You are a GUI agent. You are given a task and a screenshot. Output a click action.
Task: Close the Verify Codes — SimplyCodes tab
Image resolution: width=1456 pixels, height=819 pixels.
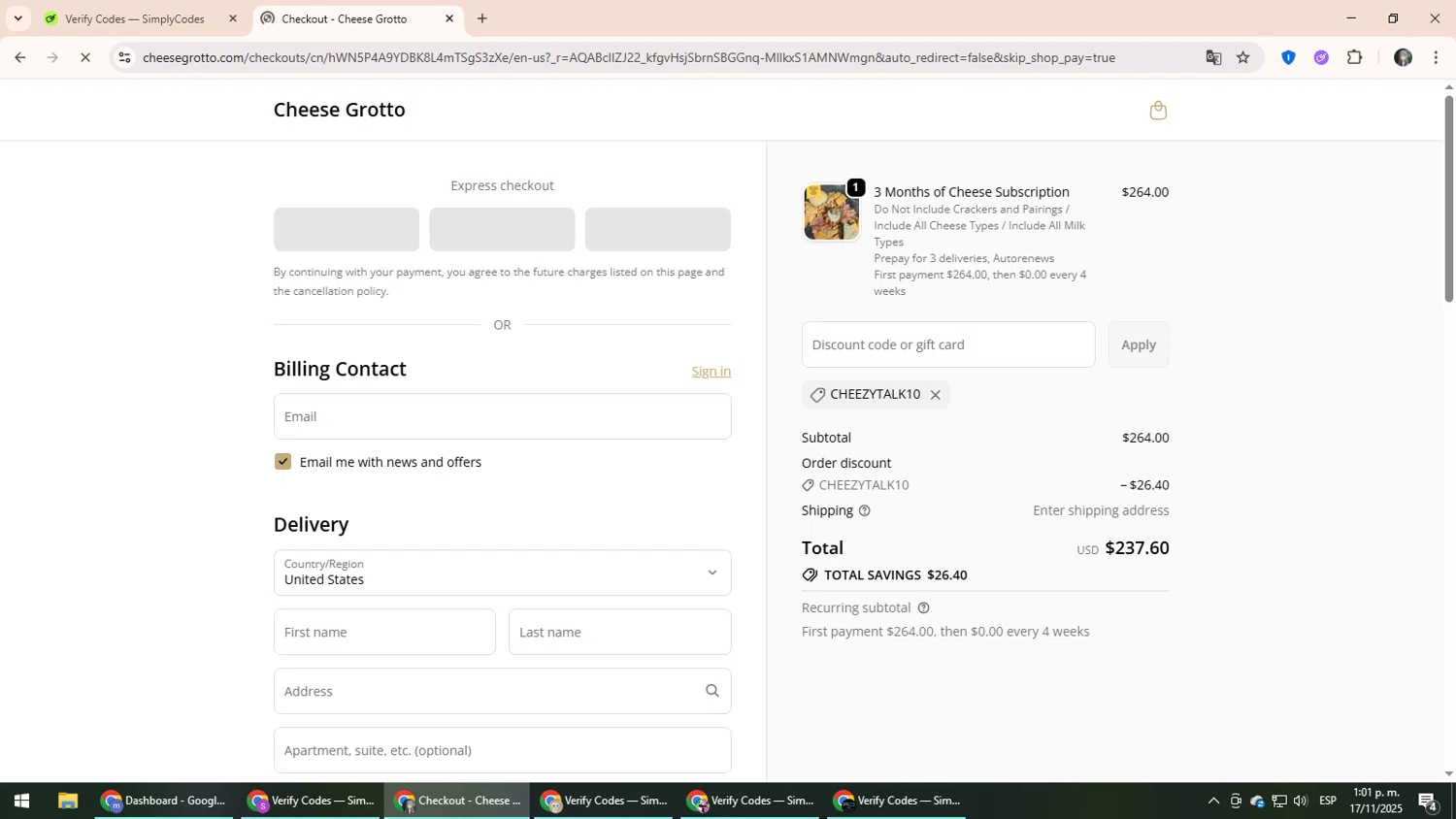232,18
